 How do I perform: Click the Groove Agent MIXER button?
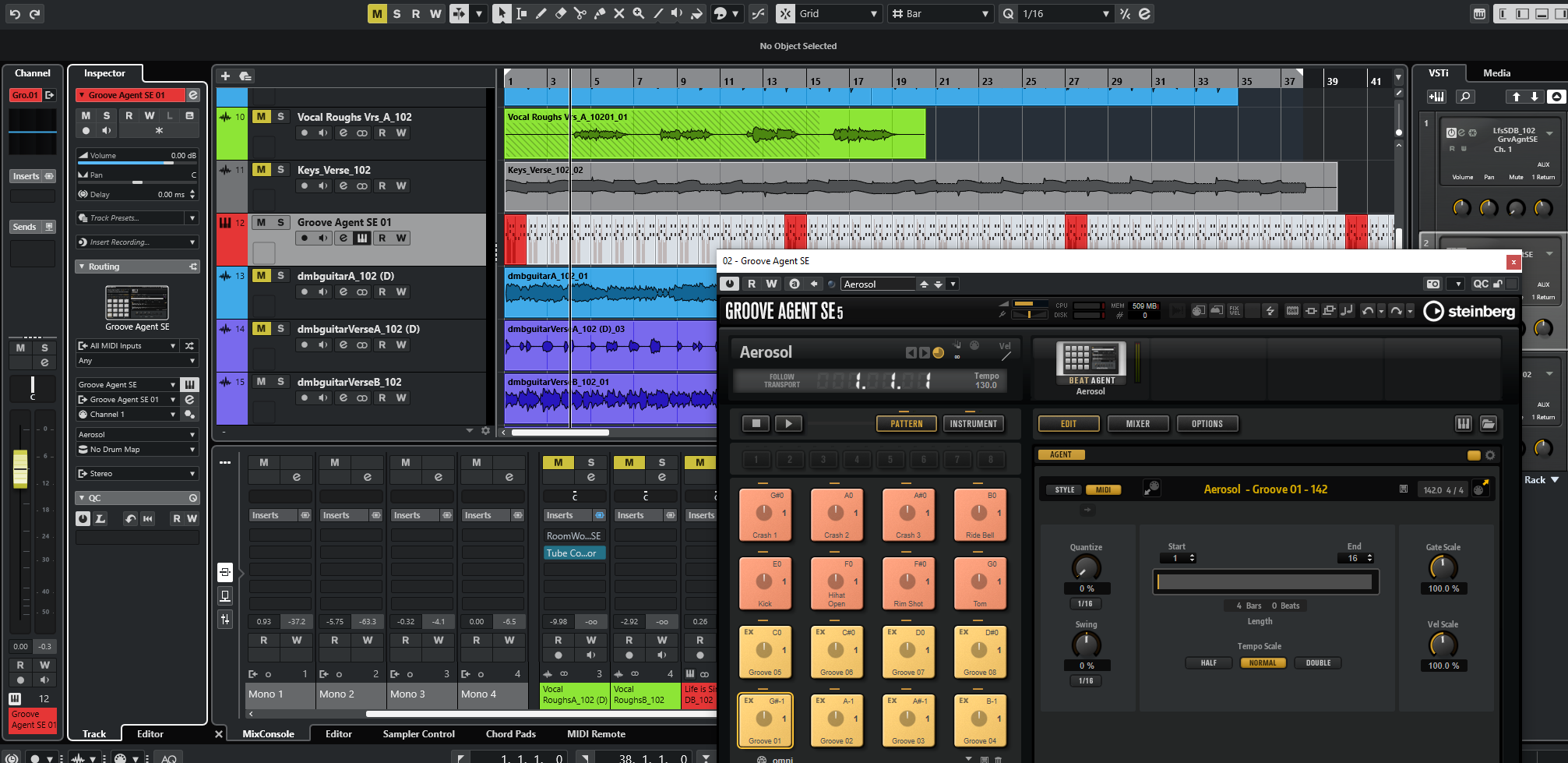(1137, 424)
